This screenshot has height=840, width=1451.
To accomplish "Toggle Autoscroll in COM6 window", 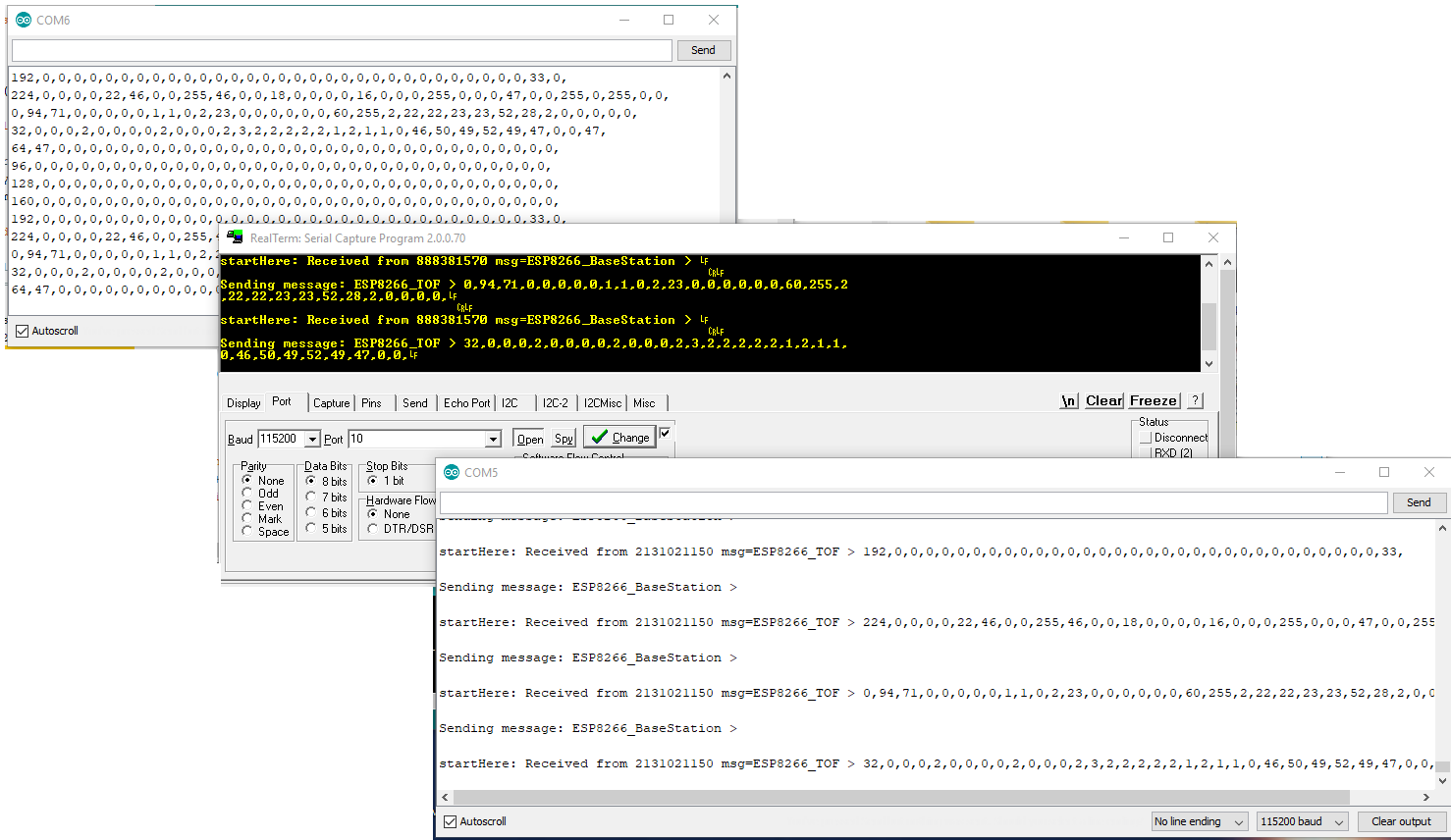I will pyautogui.click(x=23, y=331).
